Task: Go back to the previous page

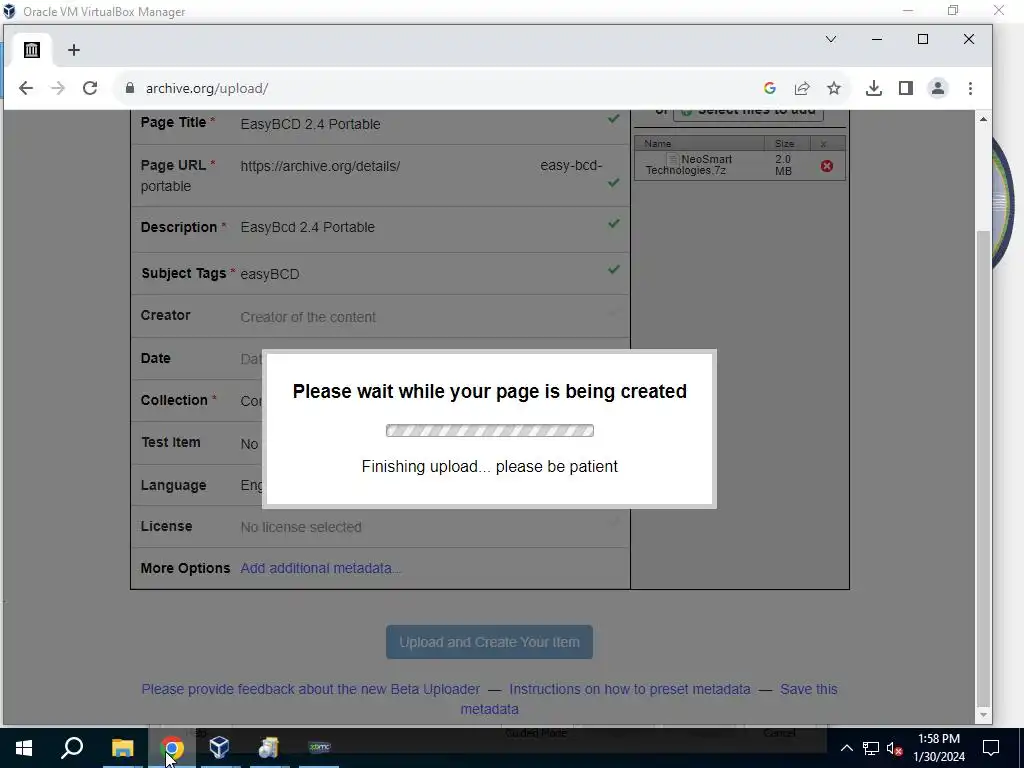Action: click(25, 88)
